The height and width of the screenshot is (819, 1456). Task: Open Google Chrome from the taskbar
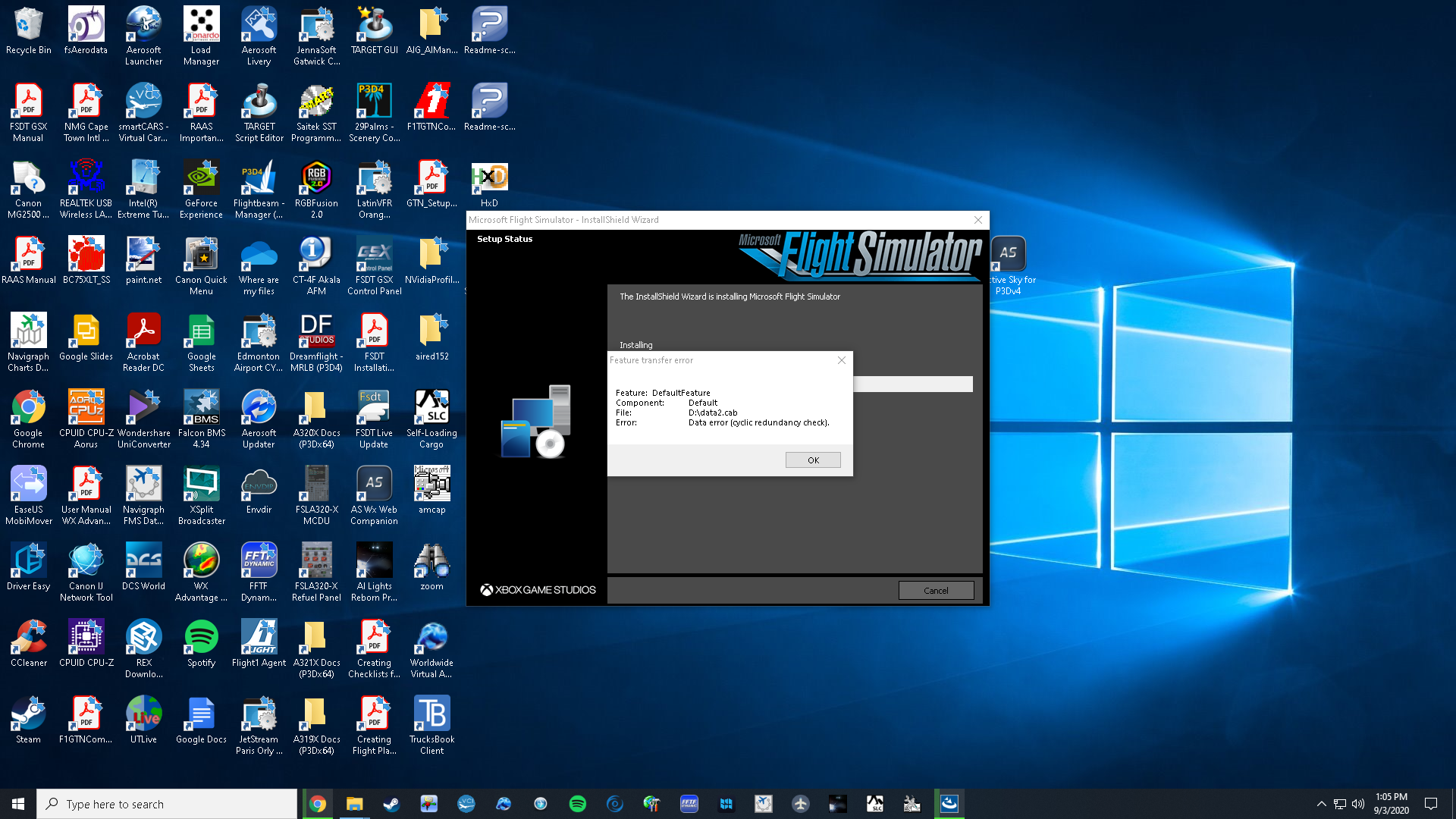point(318,804)
